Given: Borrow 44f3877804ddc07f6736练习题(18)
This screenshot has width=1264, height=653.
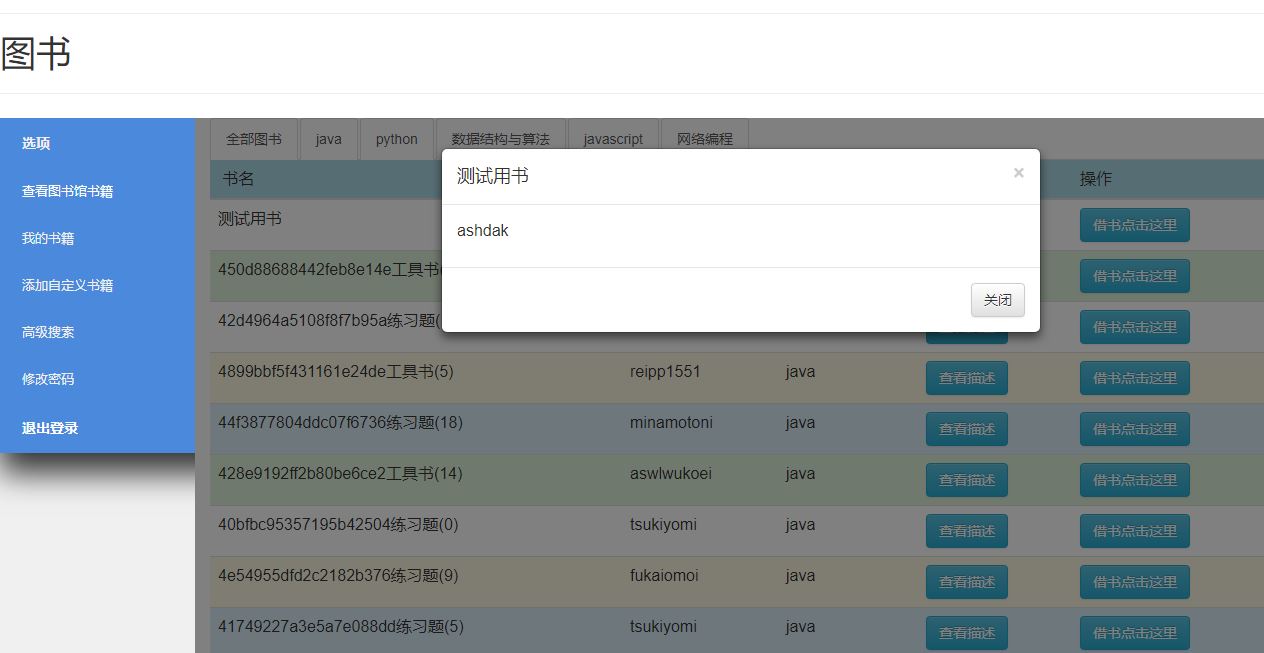Looking at the screenshot, I should [1135, 428].
